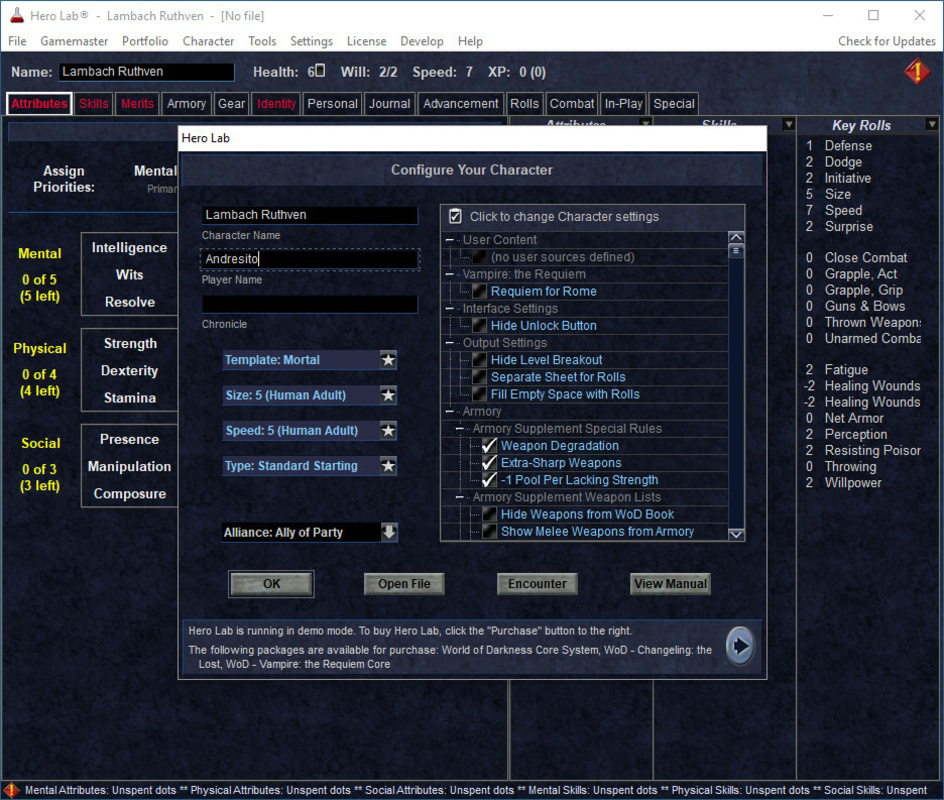This screenshot has width=944, height=800.
Task: Collapse Armory Supplement Weapon Lists group
Action: pyautogui.click(x=459, y=497)
